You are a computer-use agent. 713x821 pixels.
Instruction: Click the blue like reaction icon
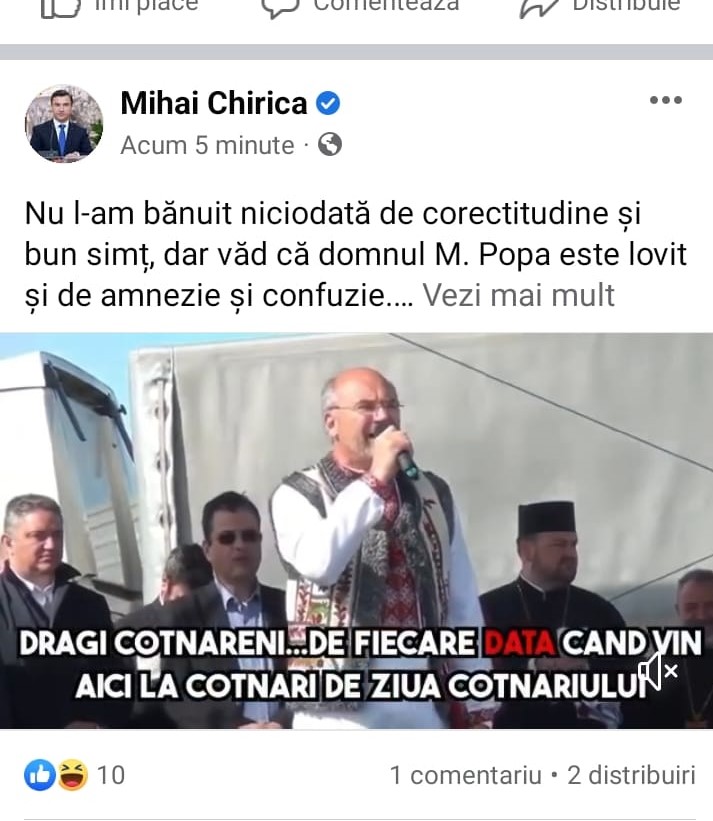[40, 775]
